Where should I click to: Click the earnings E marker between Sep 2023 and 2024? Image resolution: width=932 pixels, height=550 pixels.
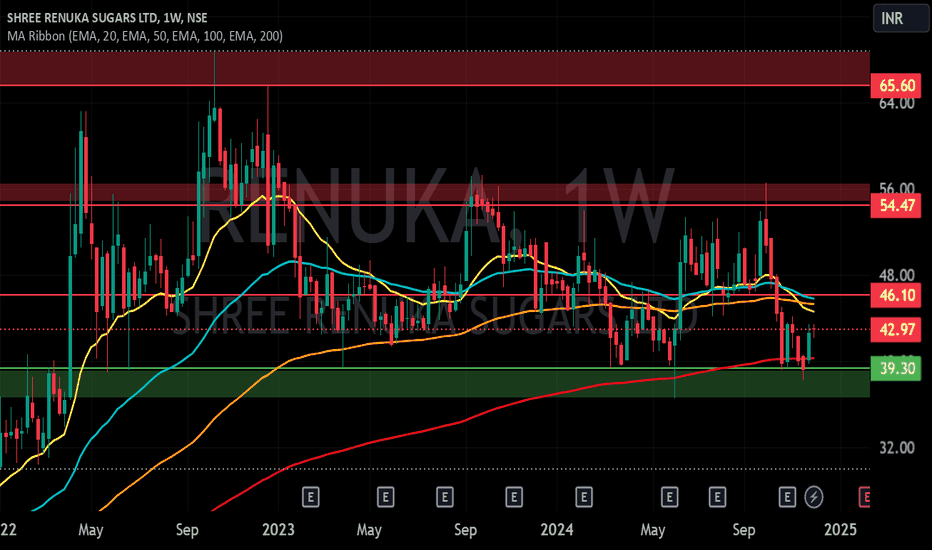pos(514,496)
